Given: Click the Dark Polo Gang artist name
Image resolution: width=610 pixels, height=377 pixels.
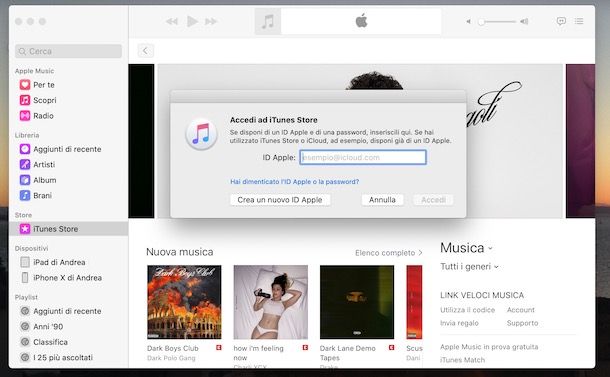Looking at the screenshot, I should click(x=171, y=358).
